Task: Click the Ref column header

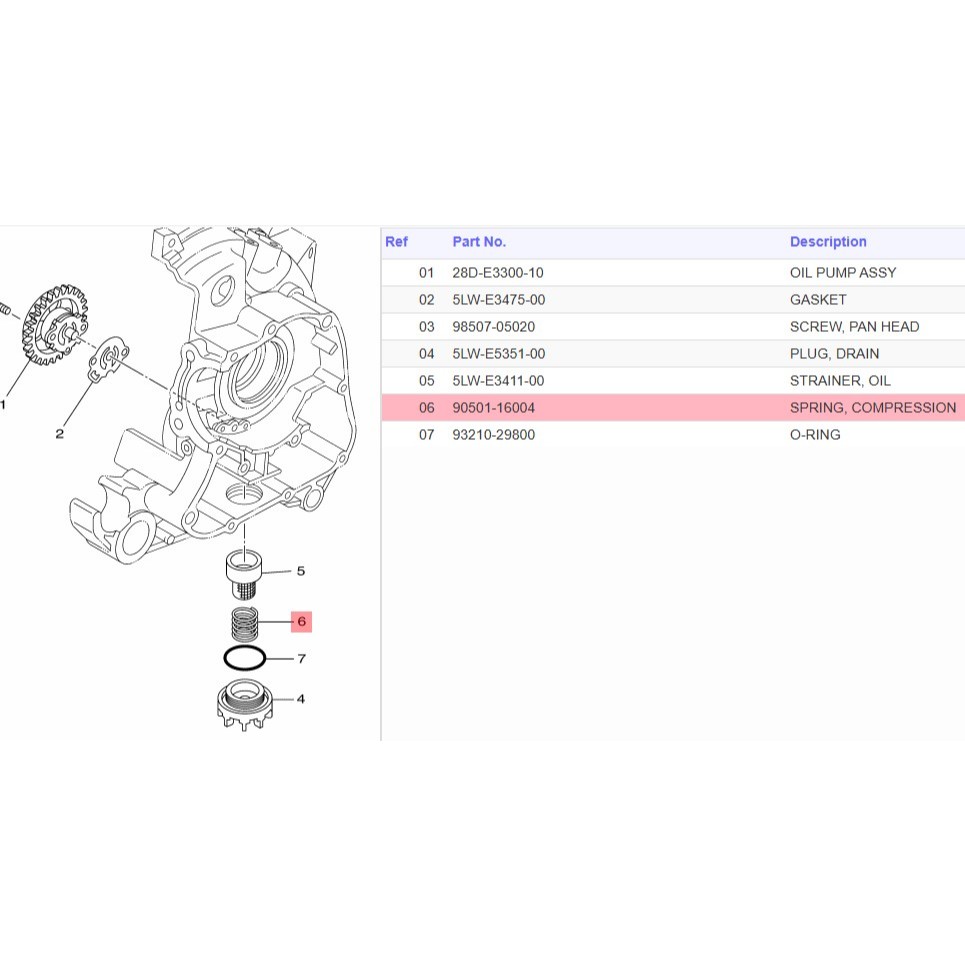Action: tap(396, 242)
